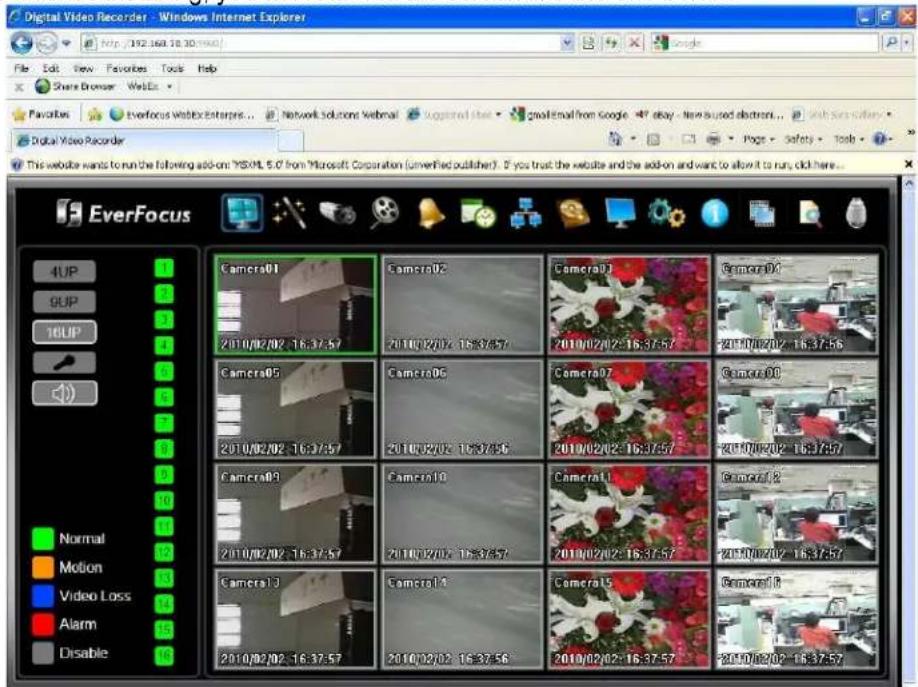Open the eBay favorite link
This screenshot has height=687, width=918.
709,115
